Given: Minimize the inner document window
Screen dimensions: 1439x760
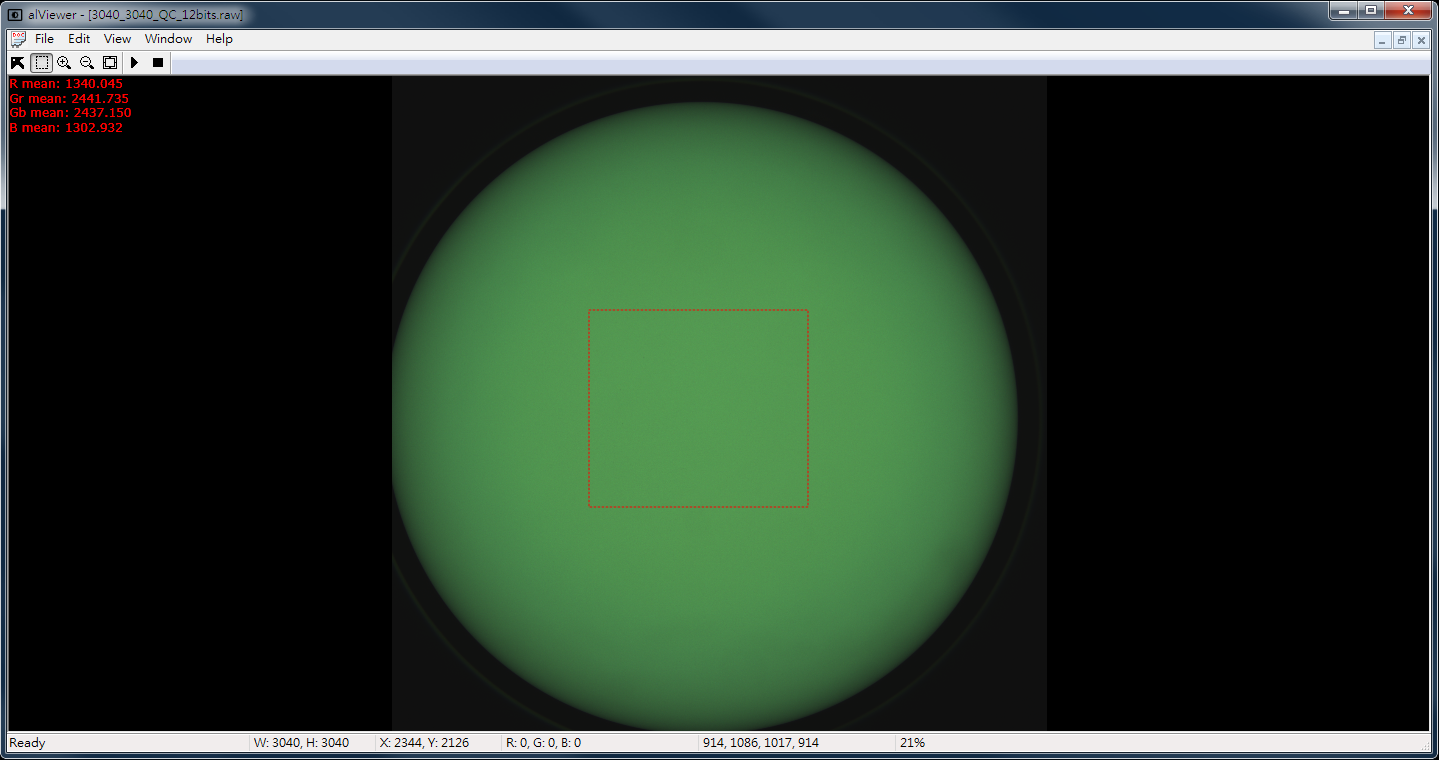Looking at the screenshot, I should coord(1383,40).
